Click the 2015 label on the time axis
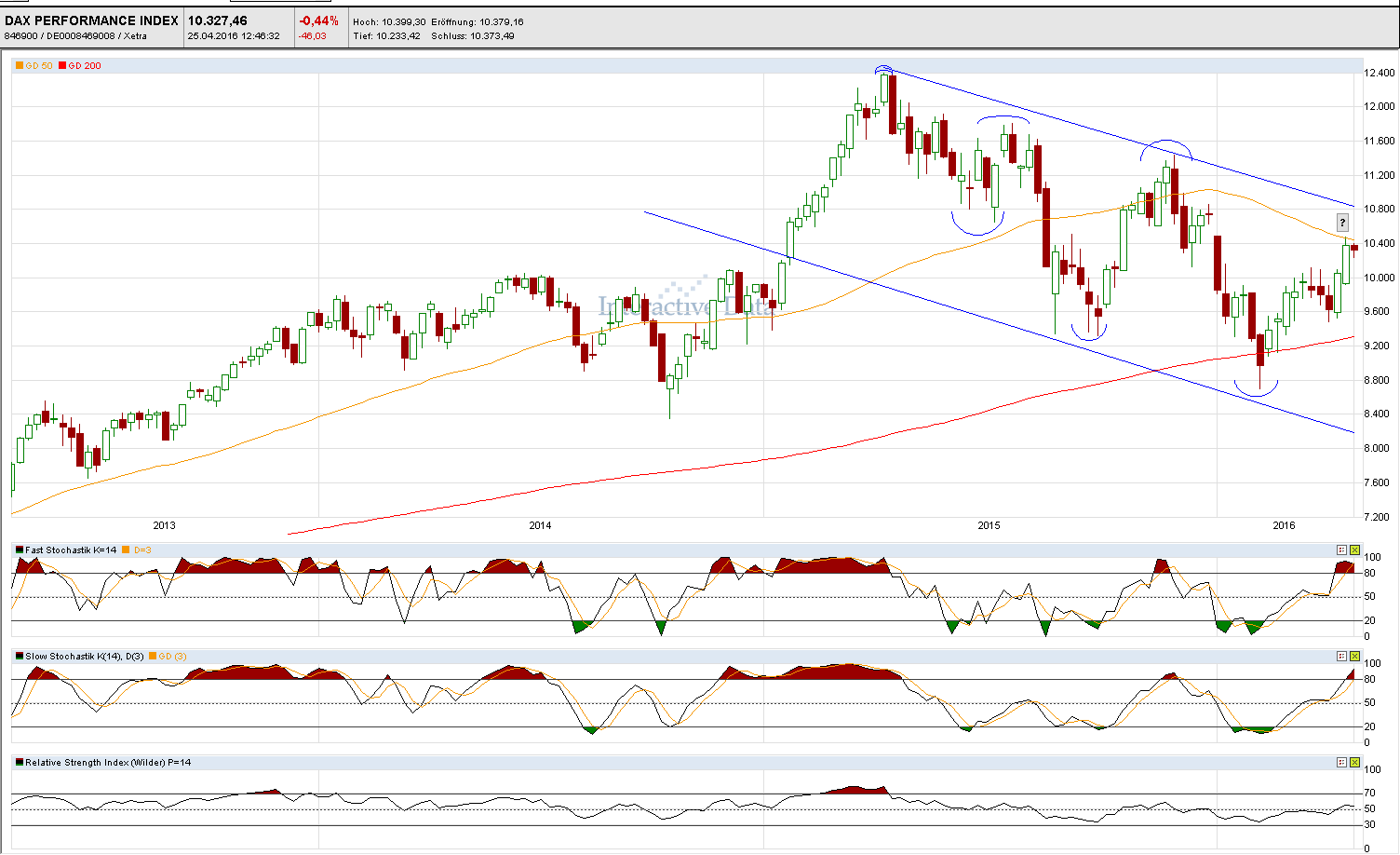The image size is (1400, 855). pos(988,525)
